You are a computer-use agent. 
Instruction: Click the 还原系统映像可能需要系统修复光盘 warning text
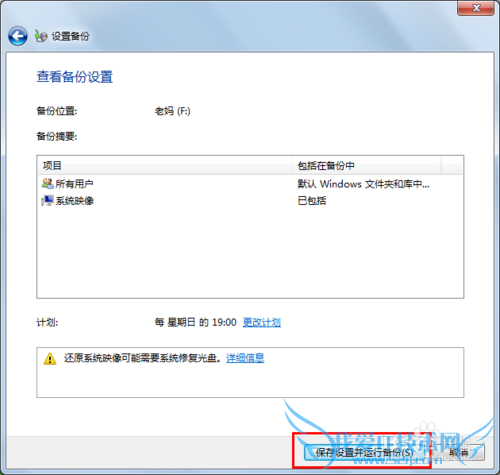click(x=143, y=358)
